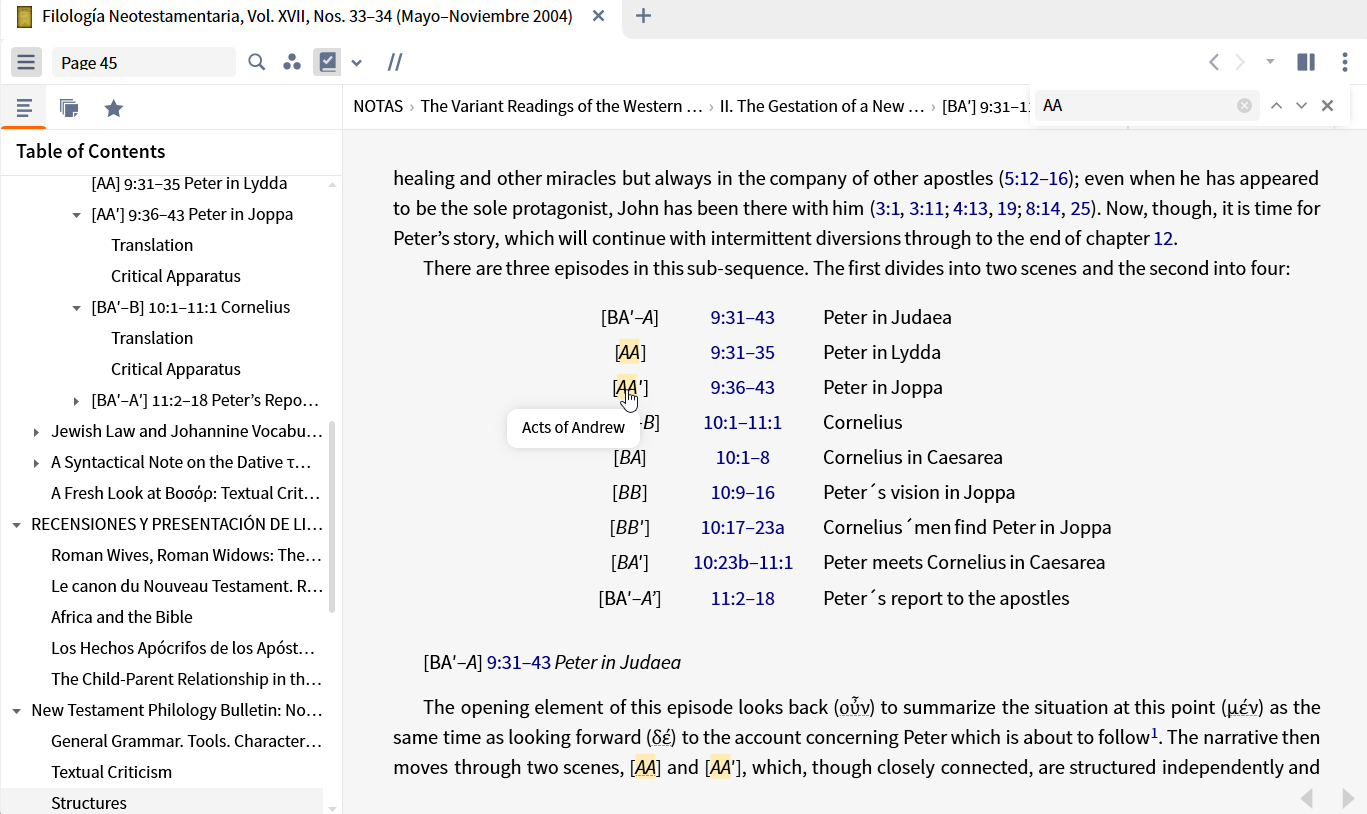Collapse [AA'] 9:36–43 Peter in Joppa
The height and width of the screenshot is (814, 1367).
[76, 214]
